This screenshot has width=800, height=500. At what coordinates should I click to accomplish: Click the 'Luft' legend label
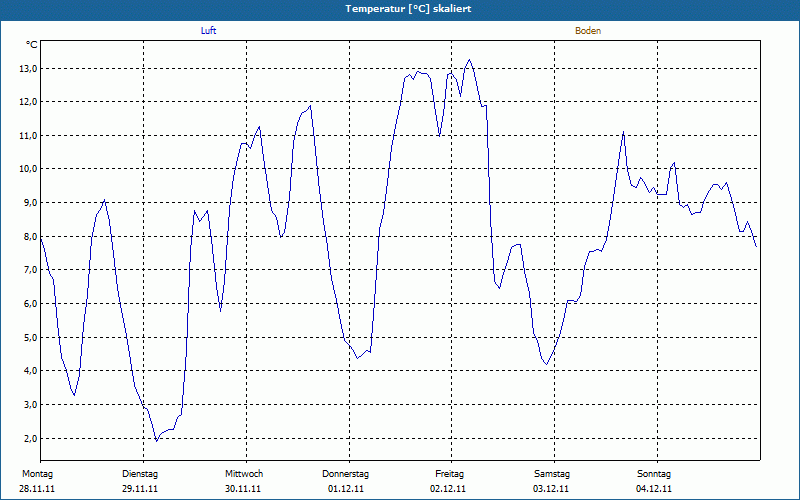pyautogui.click(x=208, y=31)
